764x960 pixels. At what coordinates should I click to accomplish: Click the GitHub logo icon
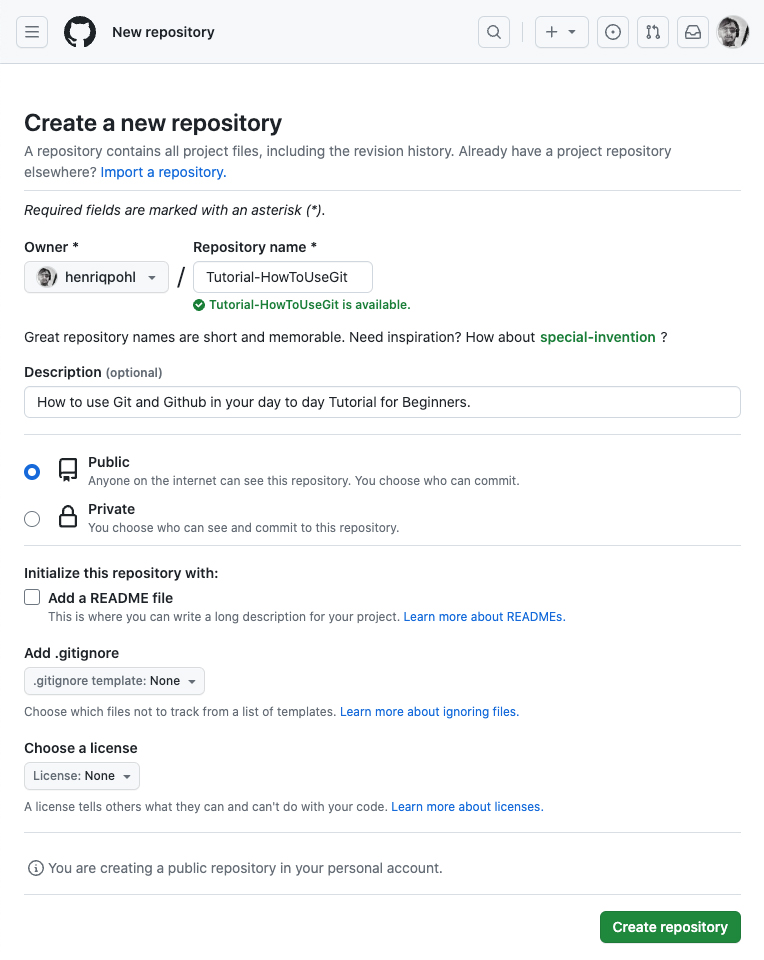(80, 32)
